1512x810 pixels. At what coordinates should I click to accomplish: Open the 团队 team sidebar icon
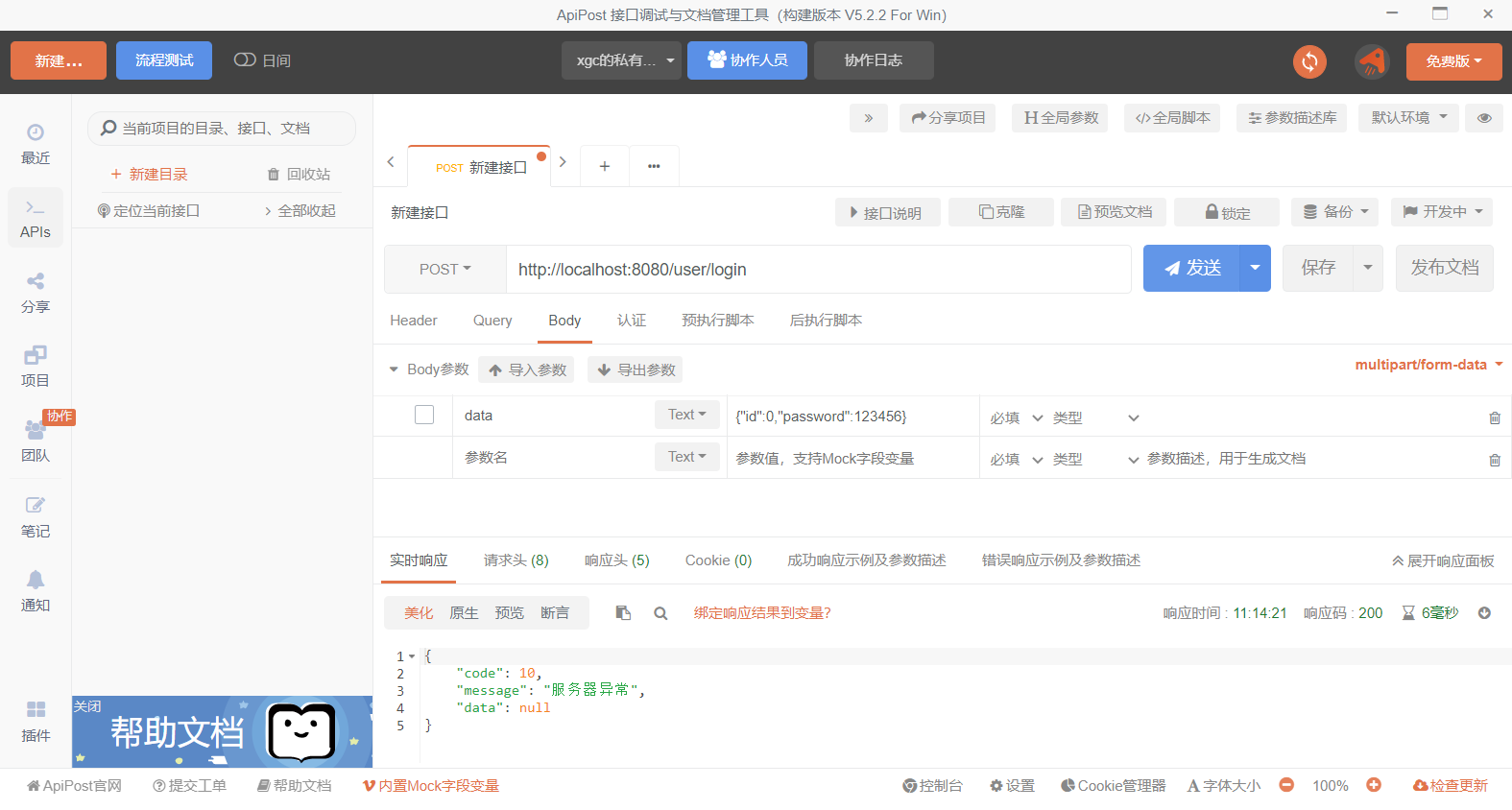(x=36, y=441)
